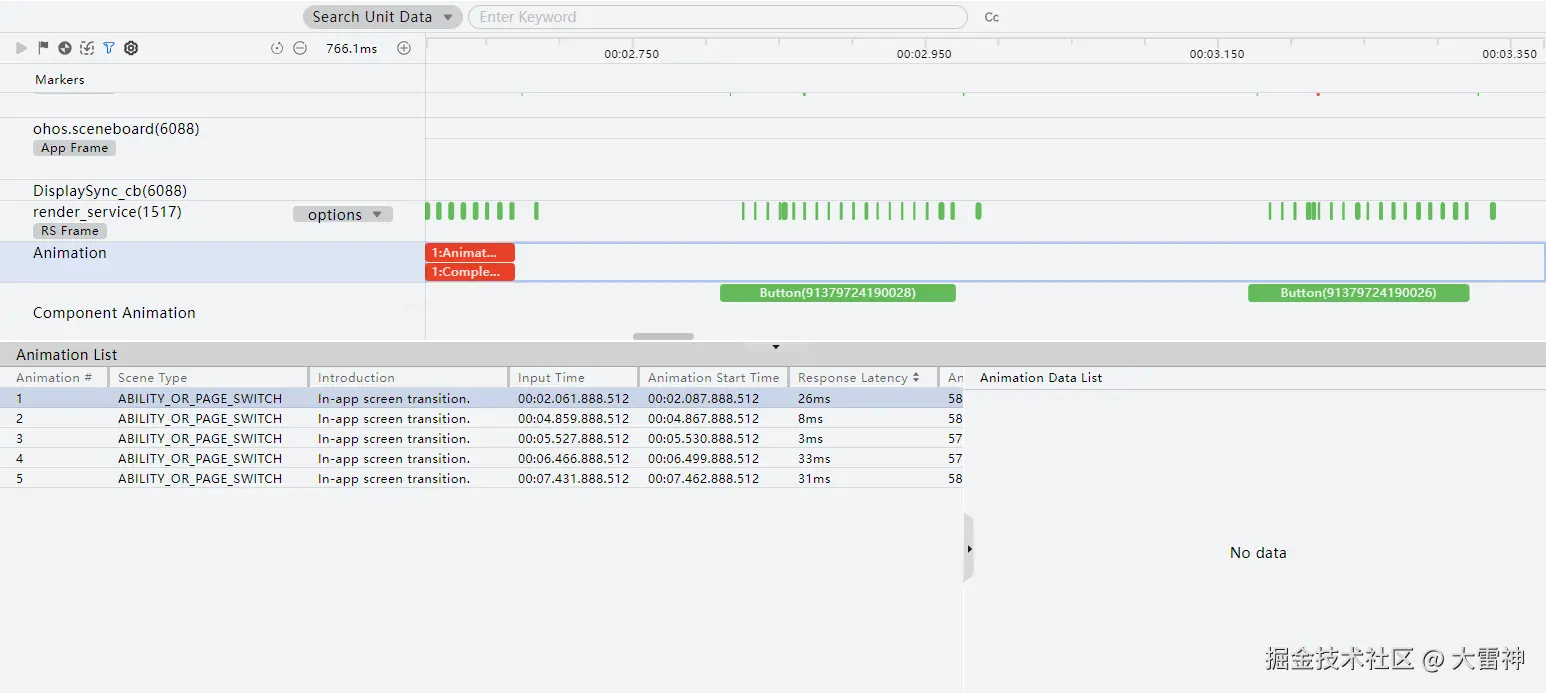Open the options dropdown for render_service
This screenshot has width=1546, height=693.
click(343, 214)
